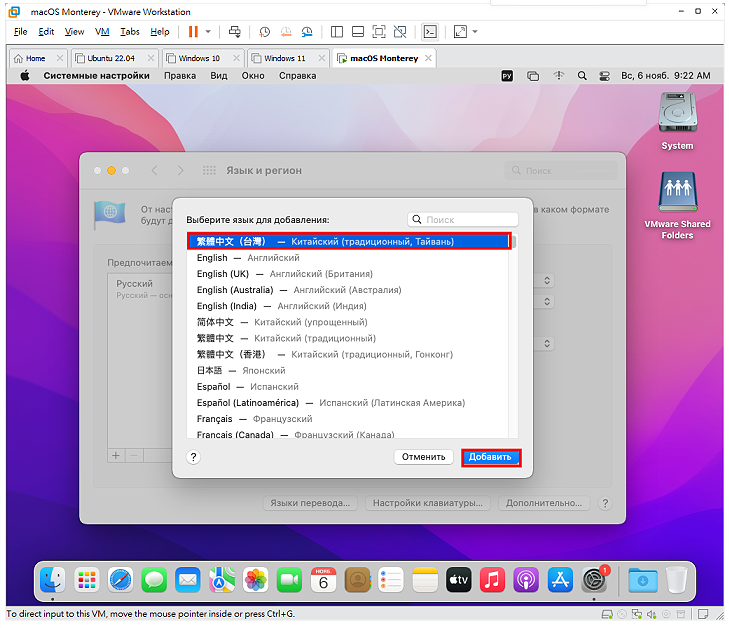Viewport: 729px width, 628px height.
Task: Open Control Center in macOS menu bar
Action: point(604,76)
